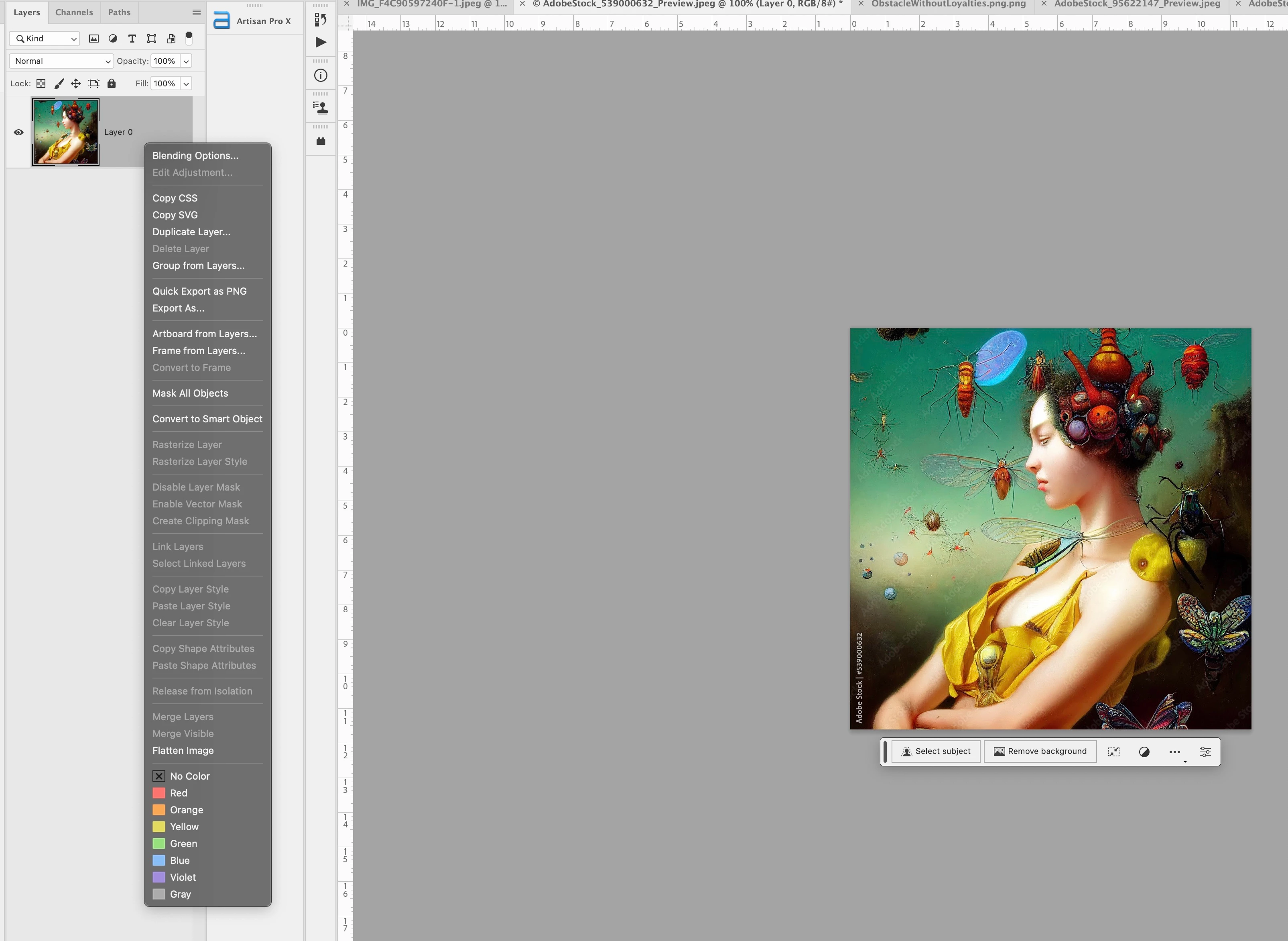Click the lock image pixels brush icon
Image resolution: width=1288 pixels, height=941 pixels.
click(x=59, y=84)
